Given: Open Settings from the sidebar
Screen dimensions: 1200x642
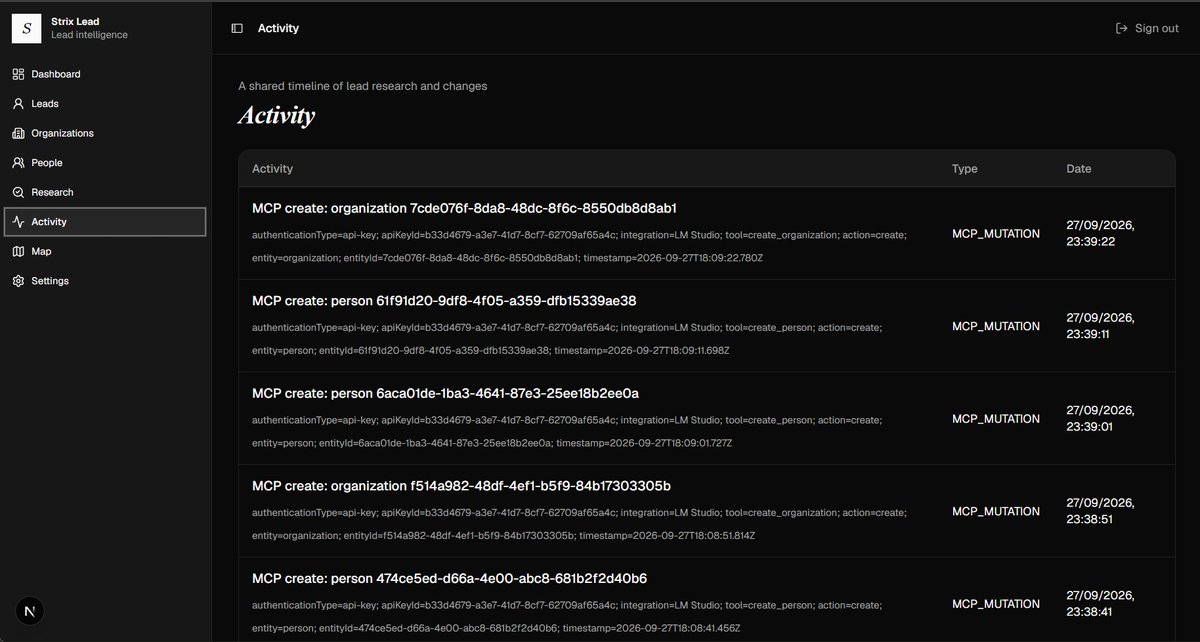Looking at the screenshot, I should point(105,281).
